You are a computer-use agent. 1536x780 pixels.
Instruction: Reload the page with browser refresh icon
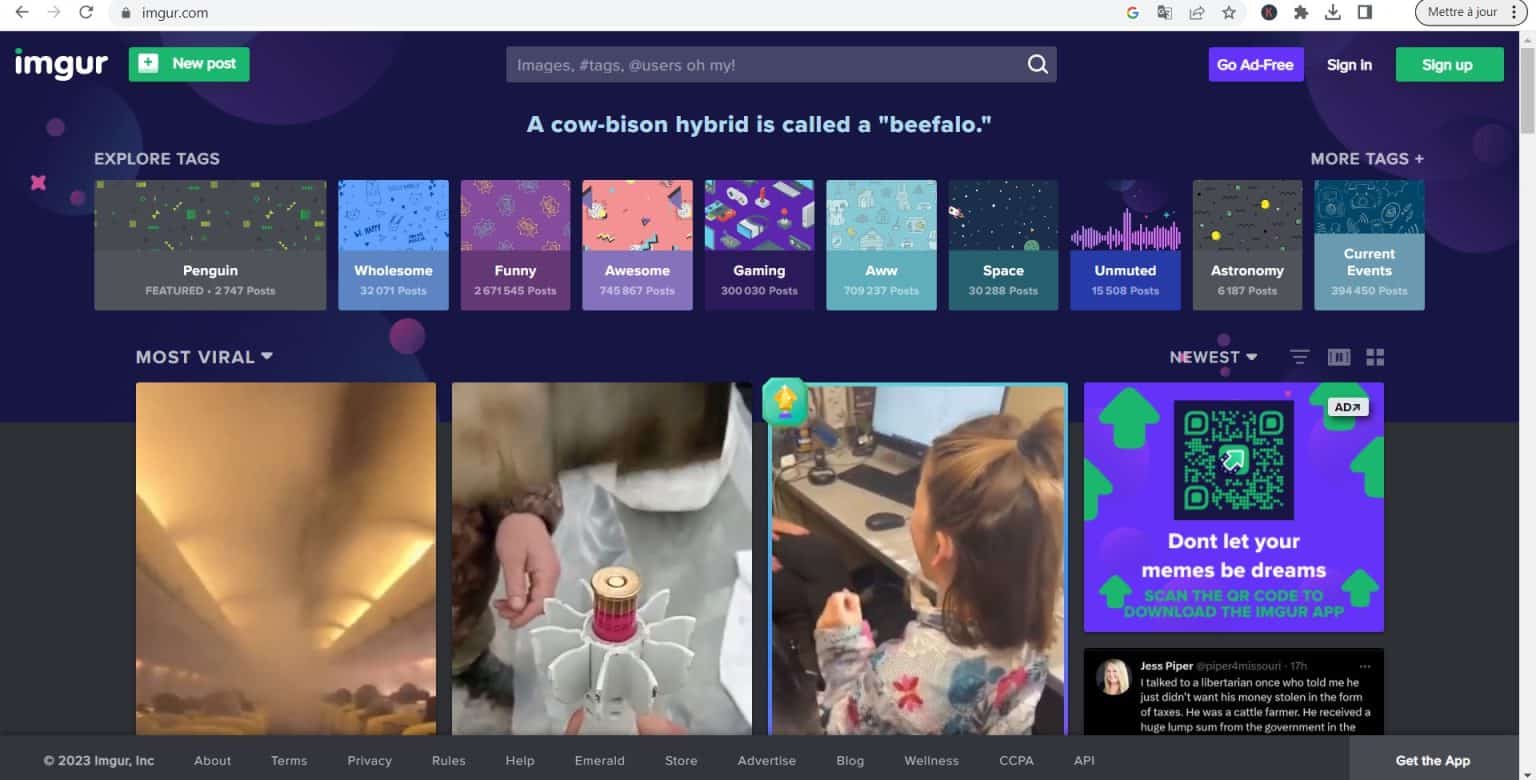[86, 13]
